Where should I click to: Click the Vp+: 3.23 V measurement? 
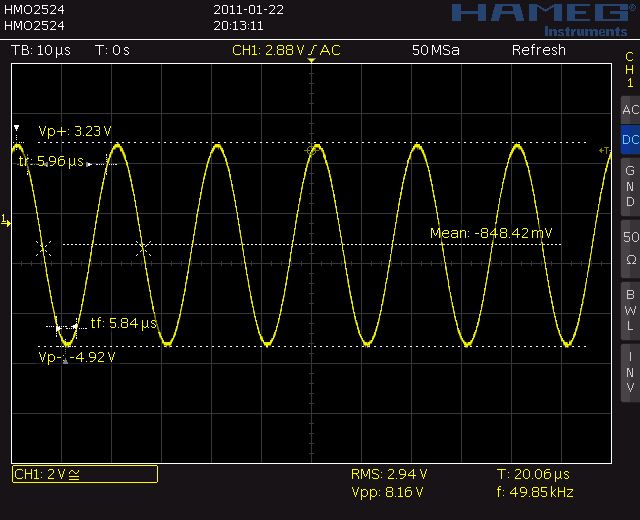tap(75, 131)
